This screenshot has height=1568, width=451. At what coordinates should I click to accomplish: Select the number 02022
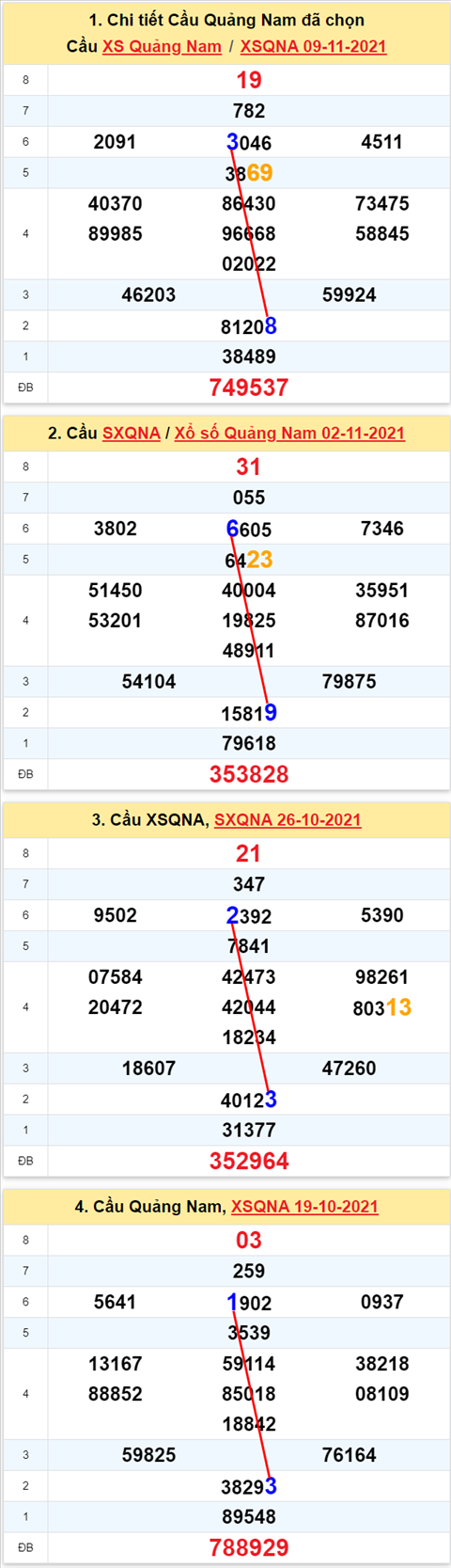click(x=249, y=264)
